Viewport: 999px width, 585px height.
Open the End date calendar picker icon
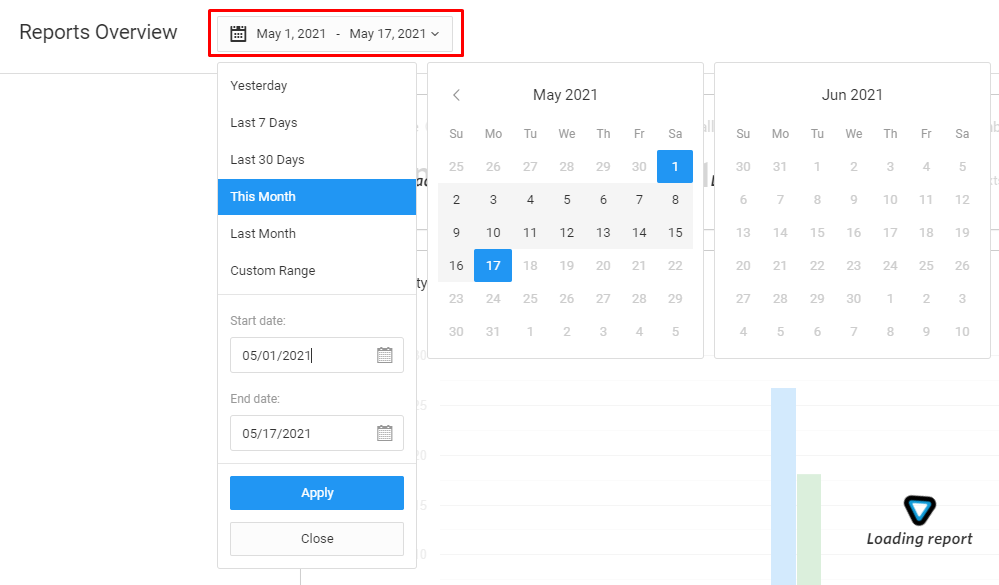pyautogui.click(x=385, y=433)
